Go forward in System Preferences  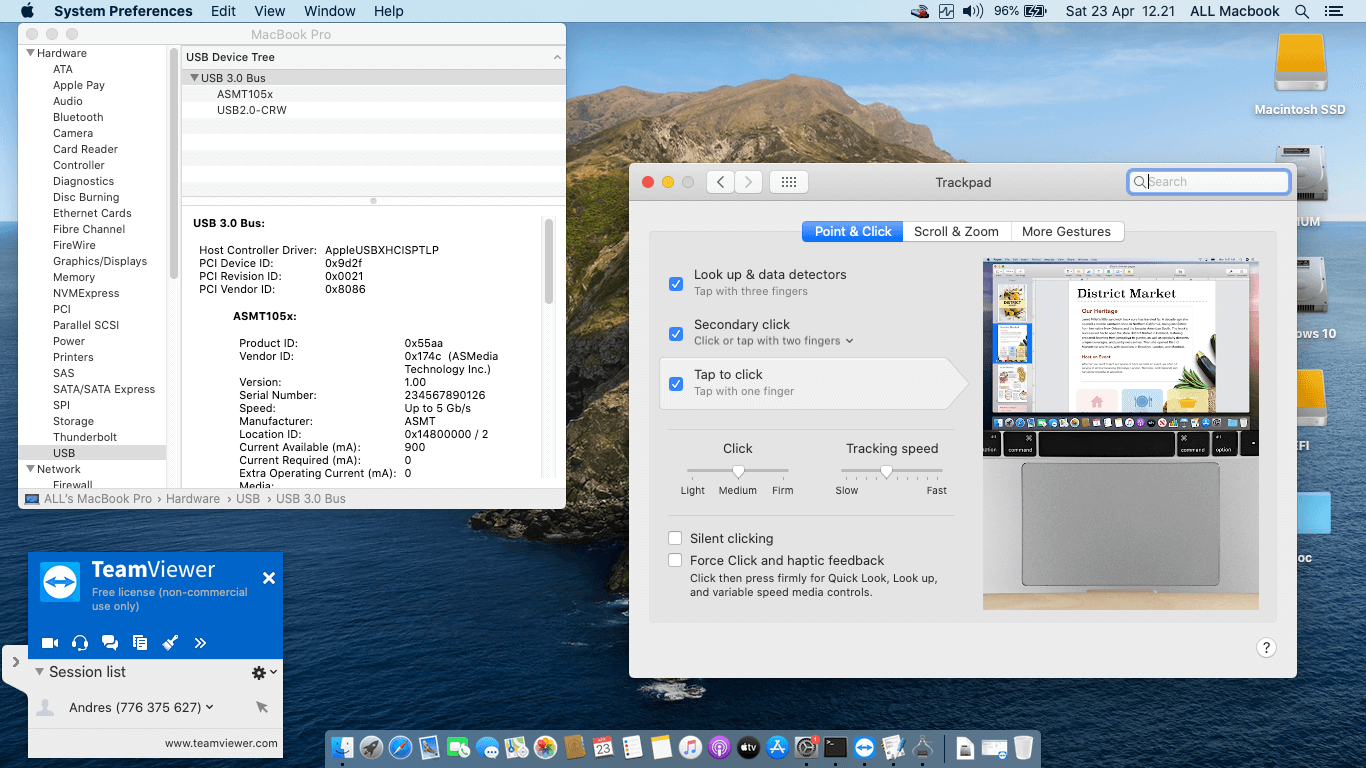[749, 182]
